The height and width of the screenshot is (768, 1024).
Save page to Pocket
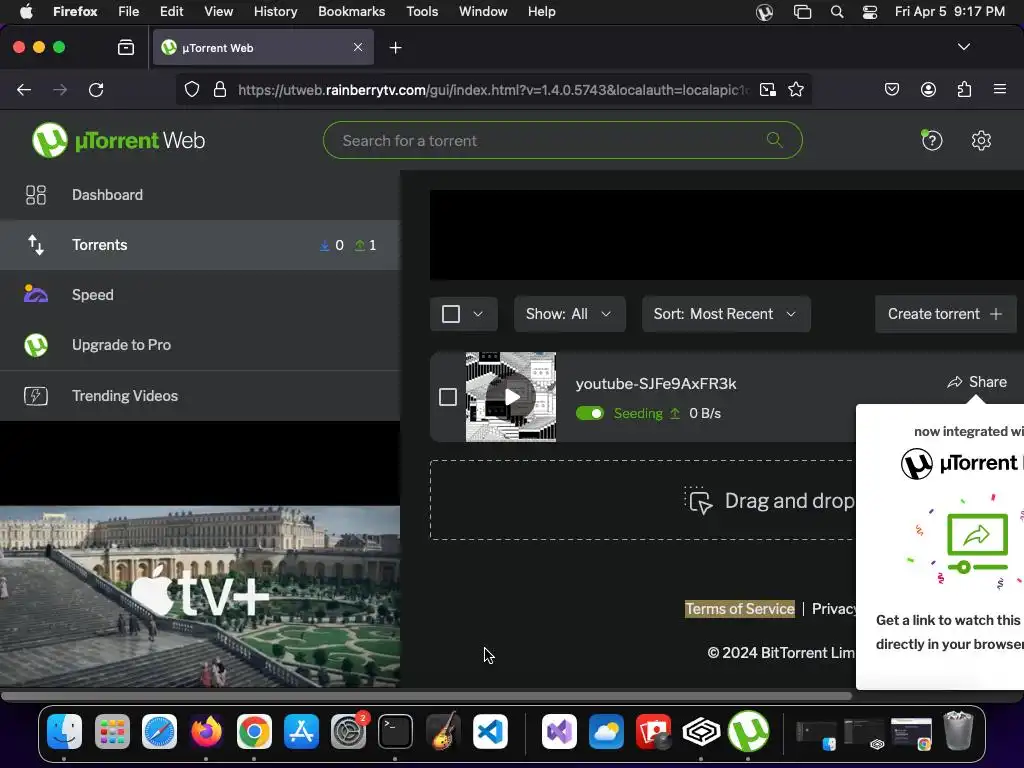click(x=892, y=89)
